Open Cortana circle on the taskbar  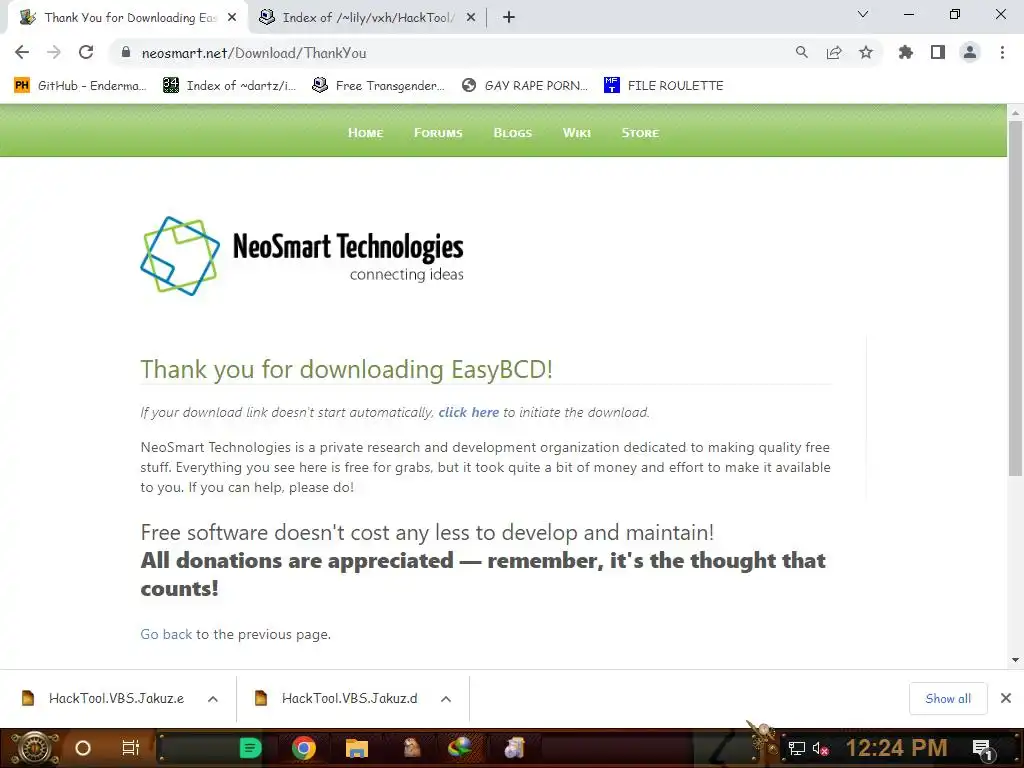82,748
